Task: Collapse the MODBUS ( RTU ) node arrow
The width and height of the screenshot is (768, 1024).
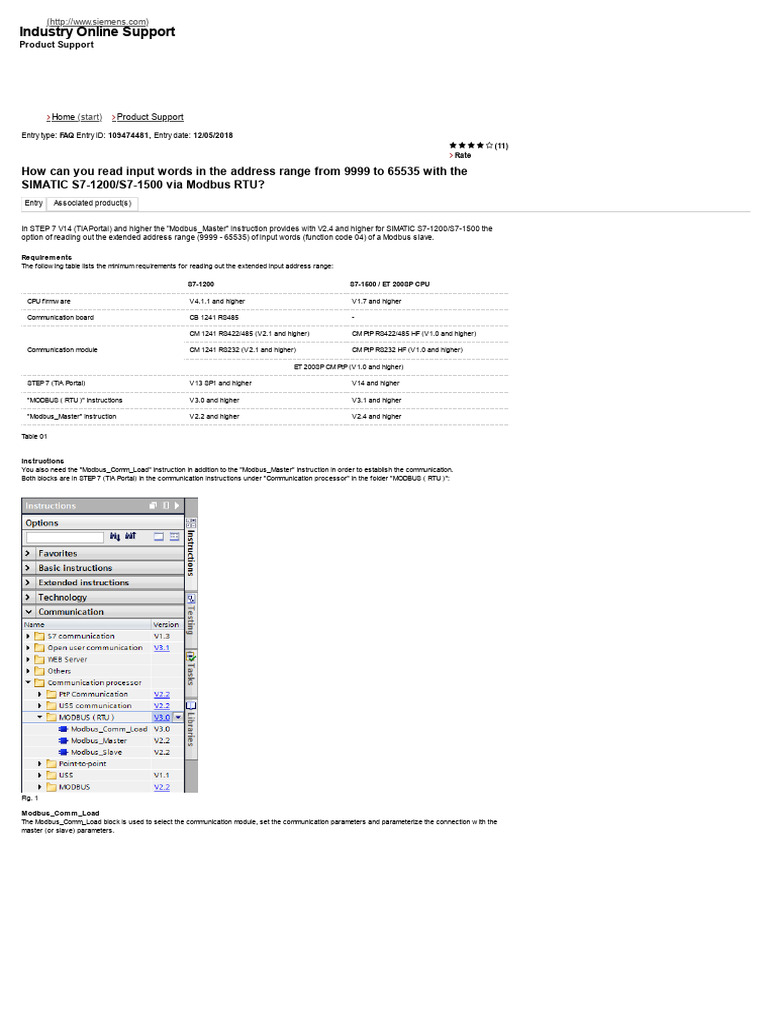Action: (x=40, y=717)
